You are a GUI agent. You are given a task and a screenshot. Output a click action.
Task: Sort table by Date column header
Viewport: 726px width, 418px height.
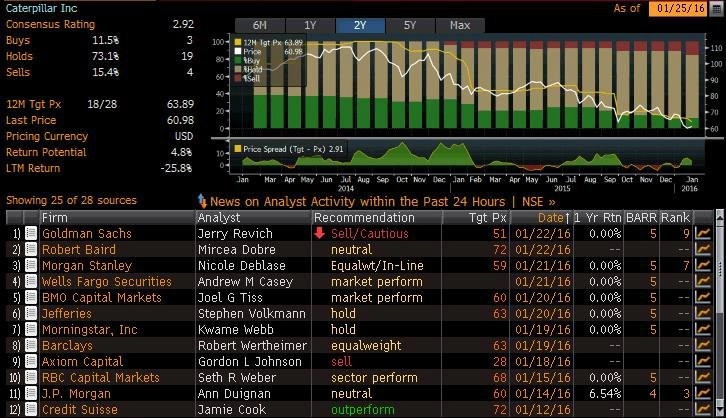pos(541,218)
